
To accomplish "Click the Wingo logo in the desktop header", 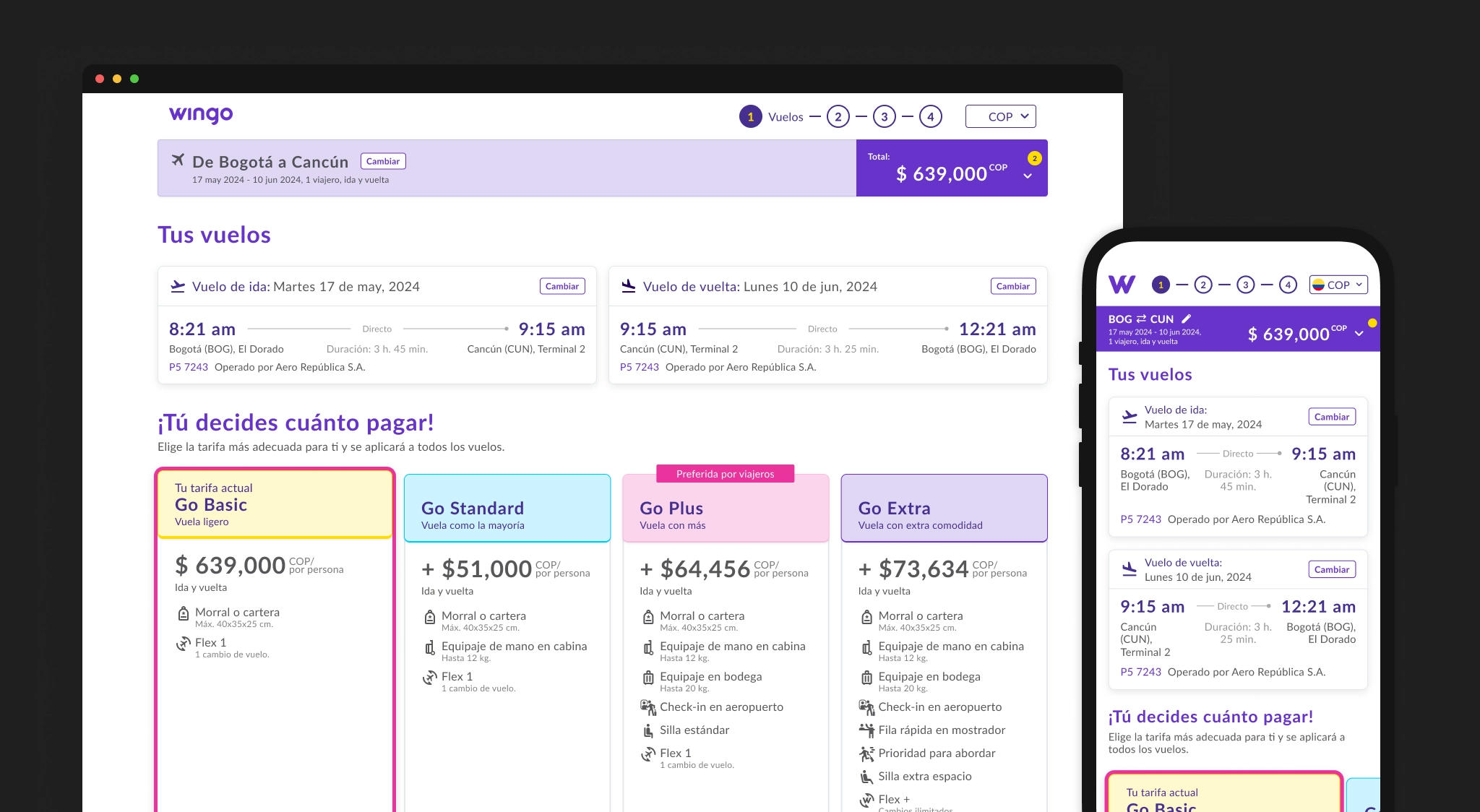I will tap(201, 115).
